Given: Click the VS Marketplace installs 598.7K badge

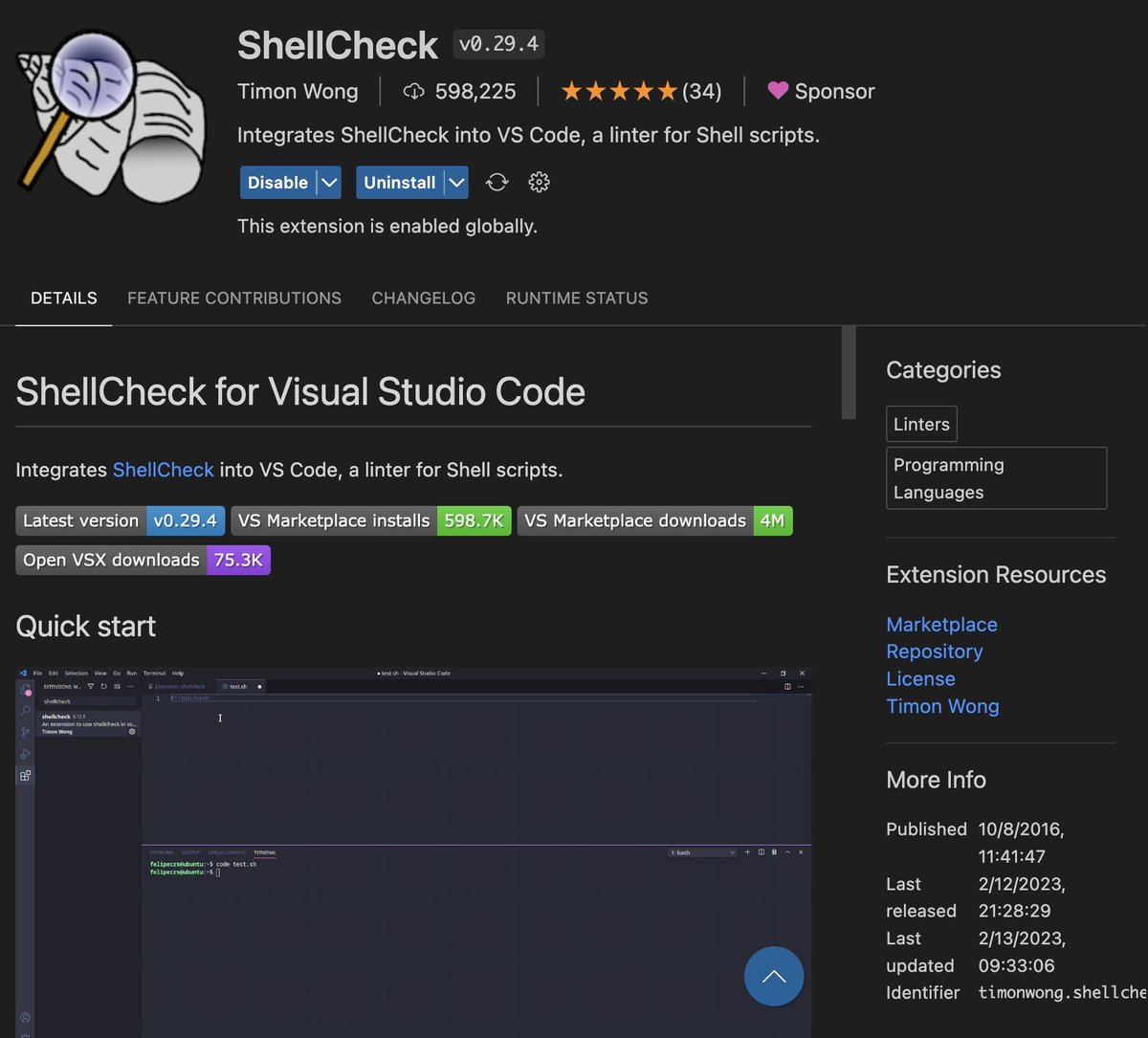Looking at the screenshot, I should click(371, 520).
